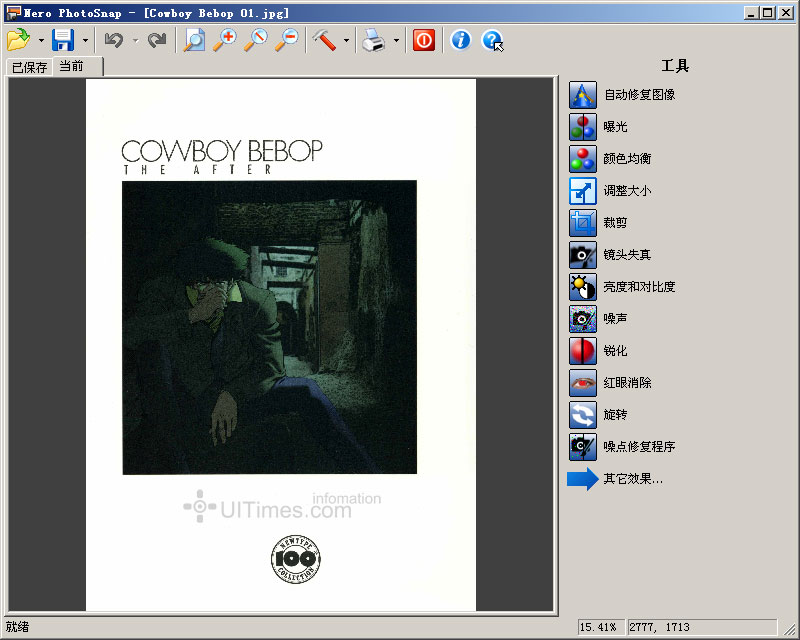800x640 pixels.
Task: Expand the Print dropdown arrow
Action: (x=396, y=40)
